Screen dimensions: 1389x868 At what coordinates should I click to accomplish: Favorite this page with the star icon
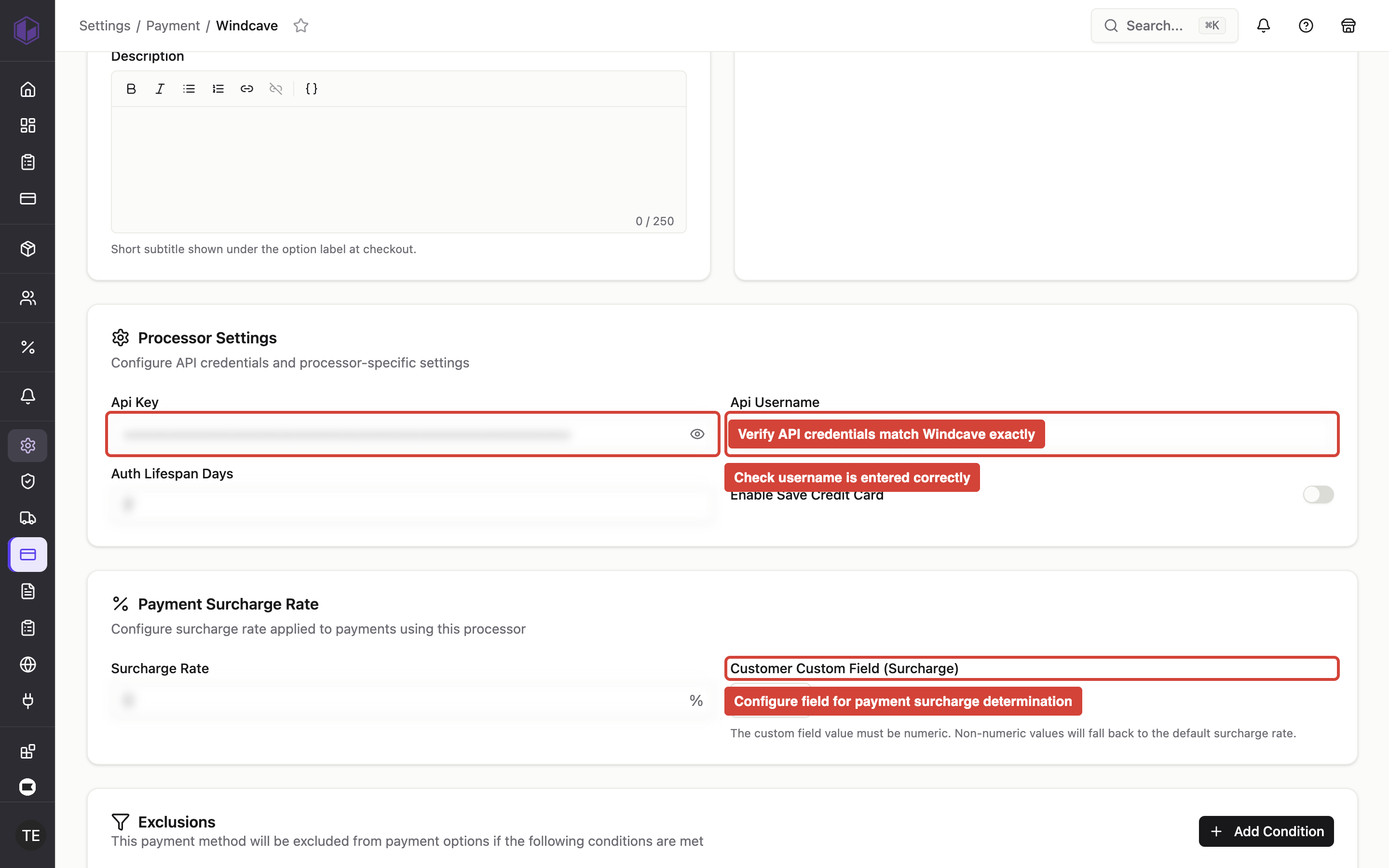pyautogui.click(x=301, y=25)
